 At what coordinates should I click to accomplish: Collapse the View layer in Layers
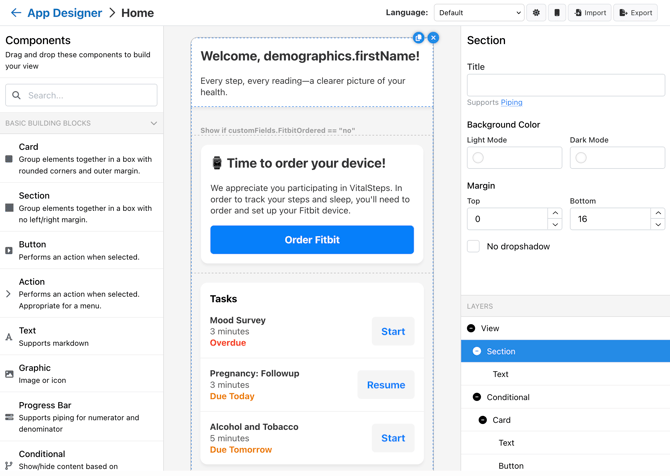pos(471,328)
